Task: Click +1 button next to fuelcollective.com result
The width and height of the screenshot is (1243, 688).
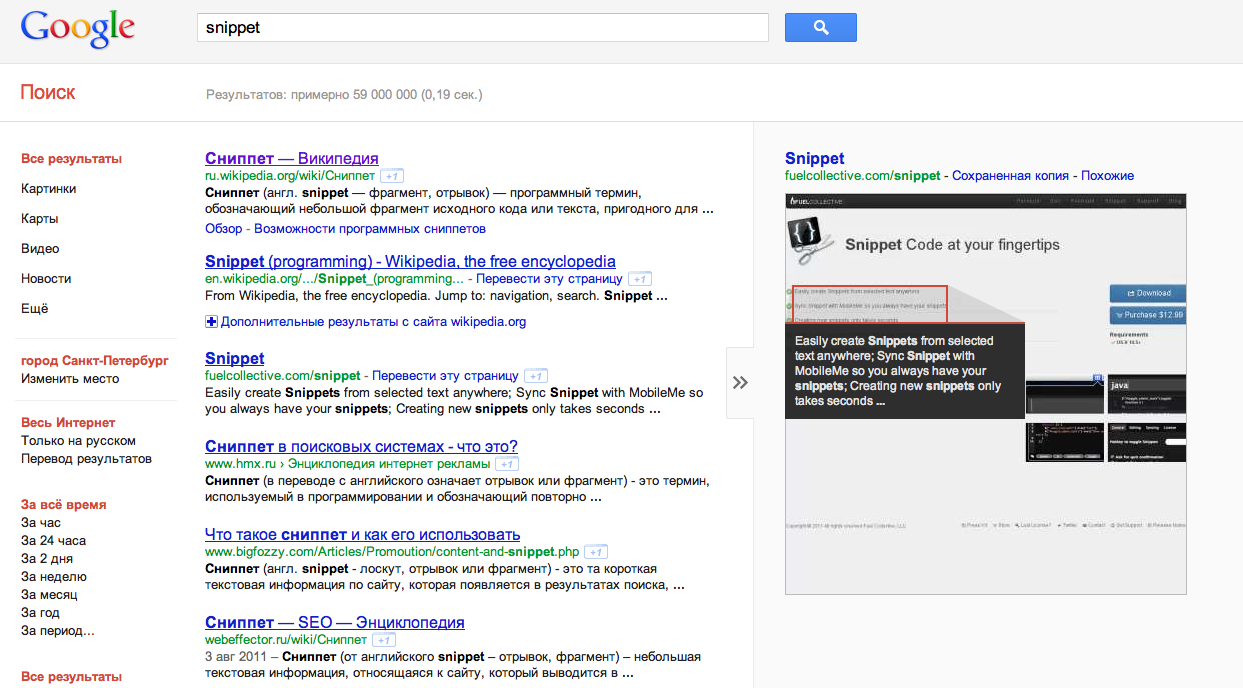Action: coord(536,376)
